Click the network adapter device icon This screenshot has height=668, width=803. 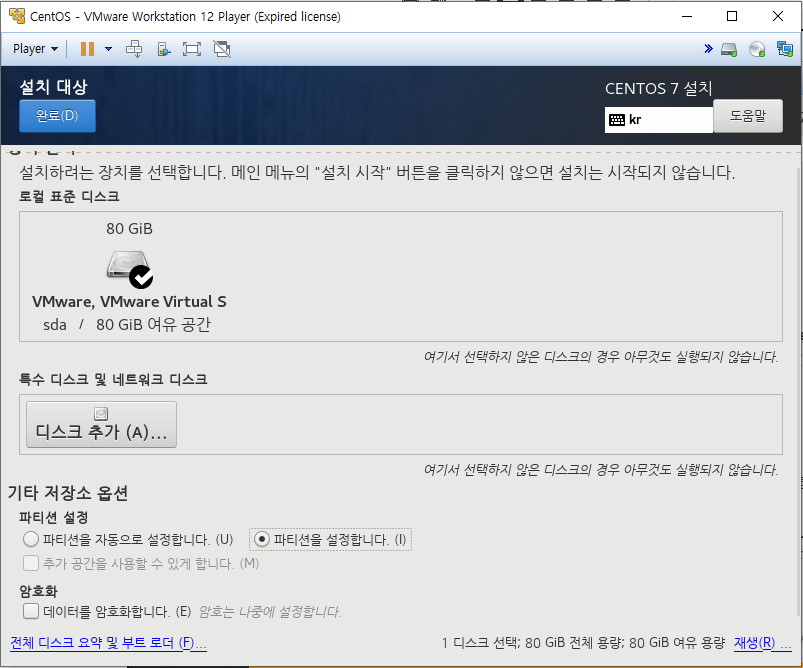tap(785, 49)
